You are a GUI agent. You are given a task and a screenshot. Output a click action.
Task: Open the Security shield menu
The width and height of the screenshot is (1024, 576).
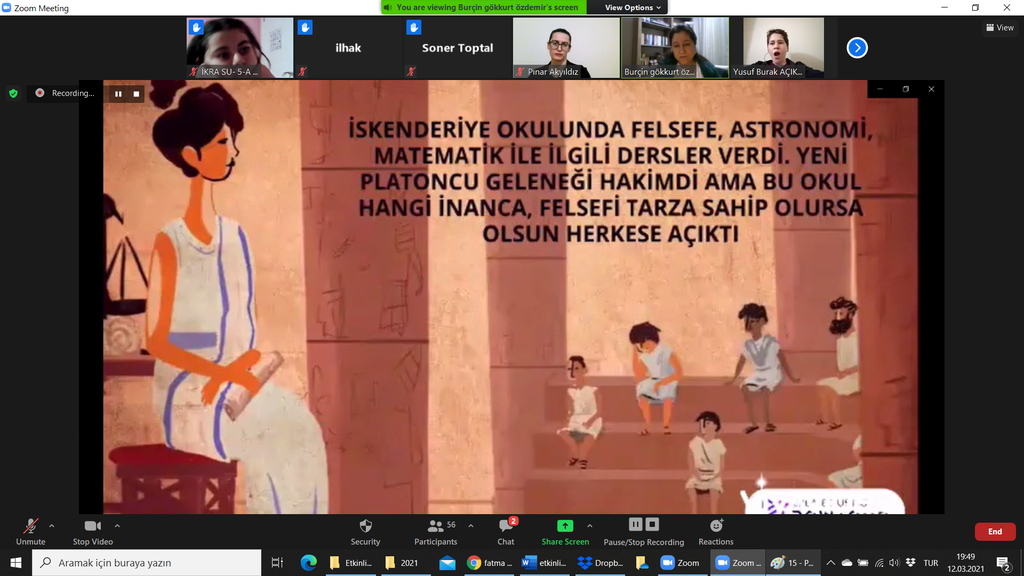(x=365, y=532)
